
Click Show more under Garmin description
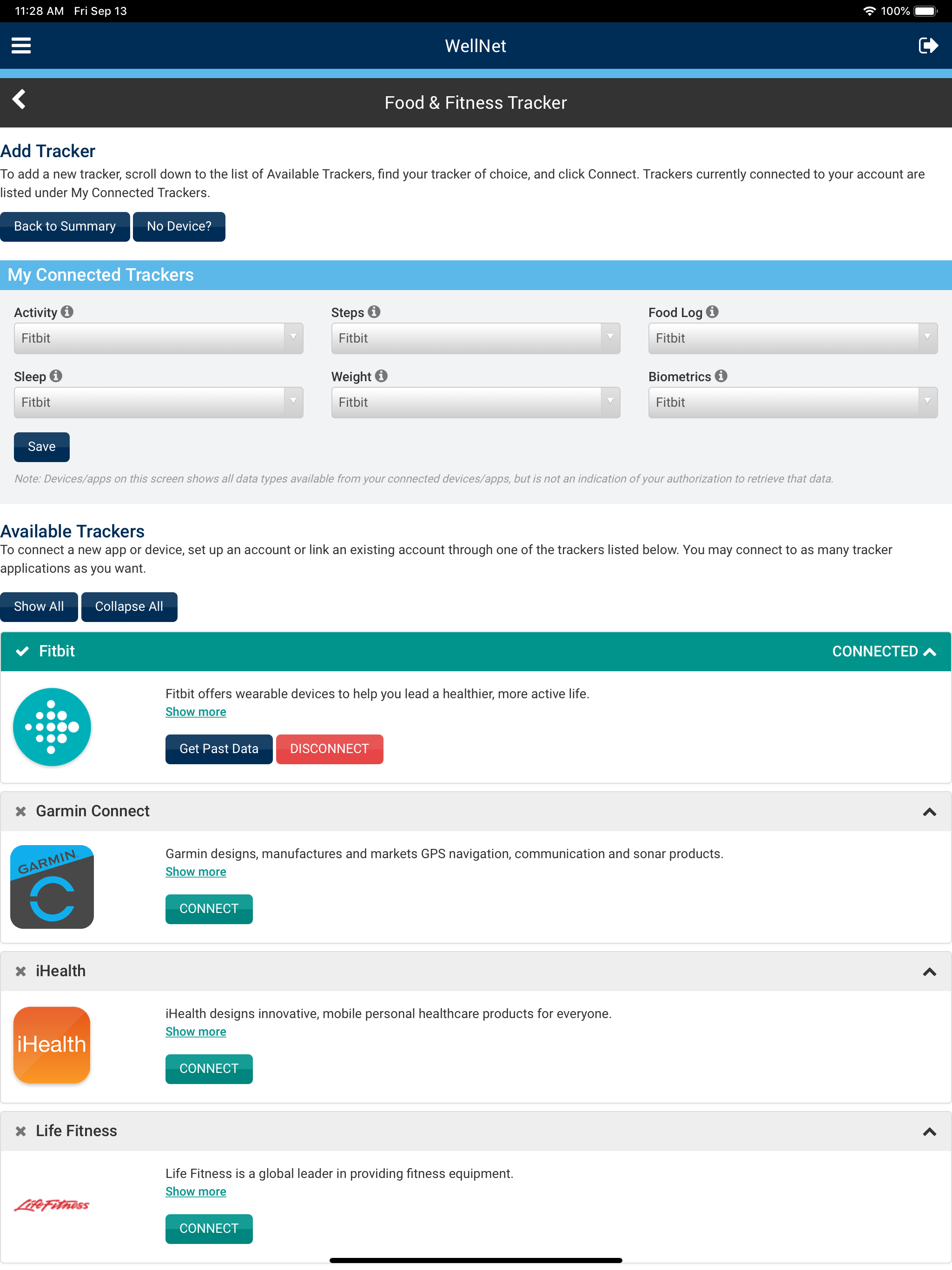tap(196, 872)
